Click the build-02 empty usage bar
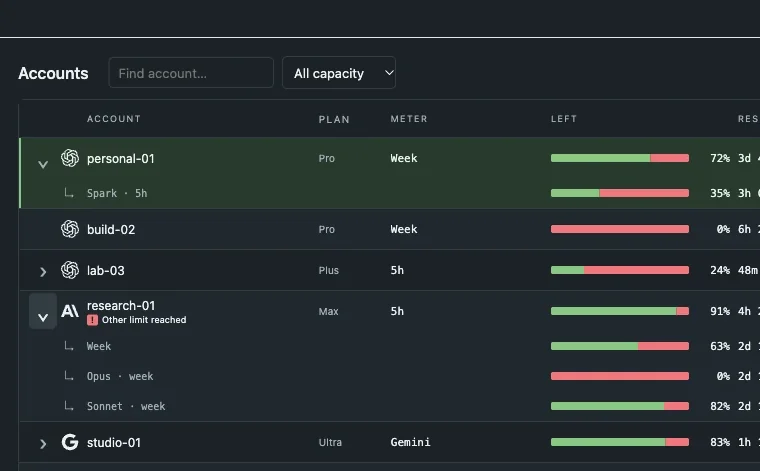Viewport: 760px width, 471px height. (x=620, y=229)
